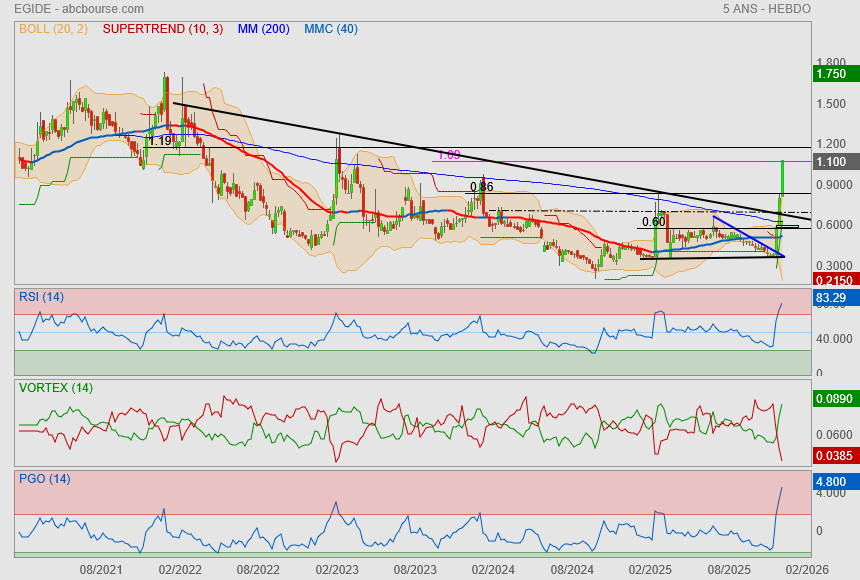Image resolution: width=860 pixels, height=580 pixels.
Task: Click the red 0.2150 price tag
Action: click(x=832, y=281)
